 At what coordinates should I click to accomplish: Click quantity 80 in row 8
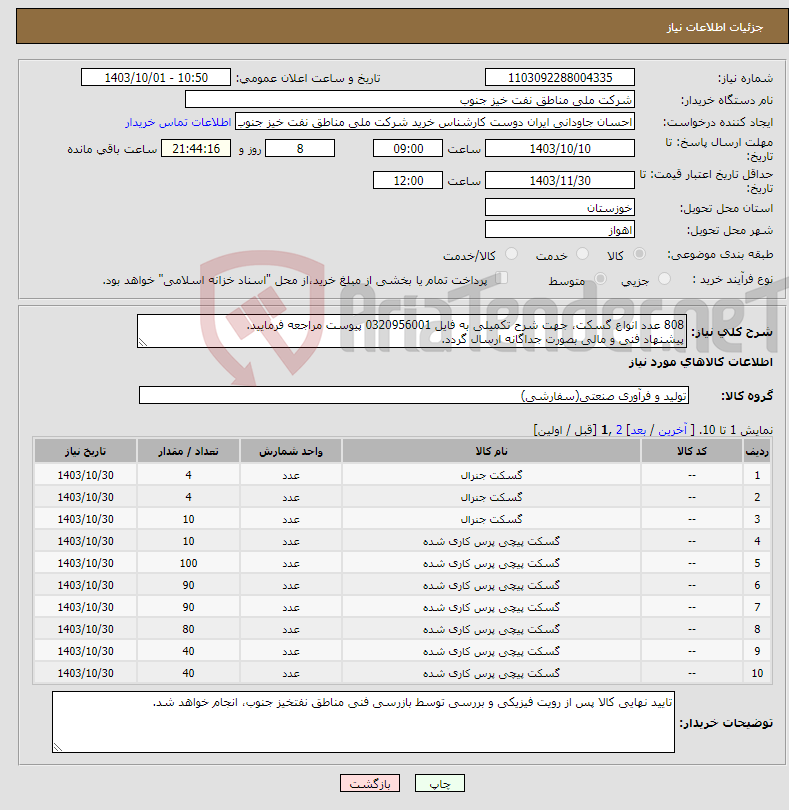point(188,629)
